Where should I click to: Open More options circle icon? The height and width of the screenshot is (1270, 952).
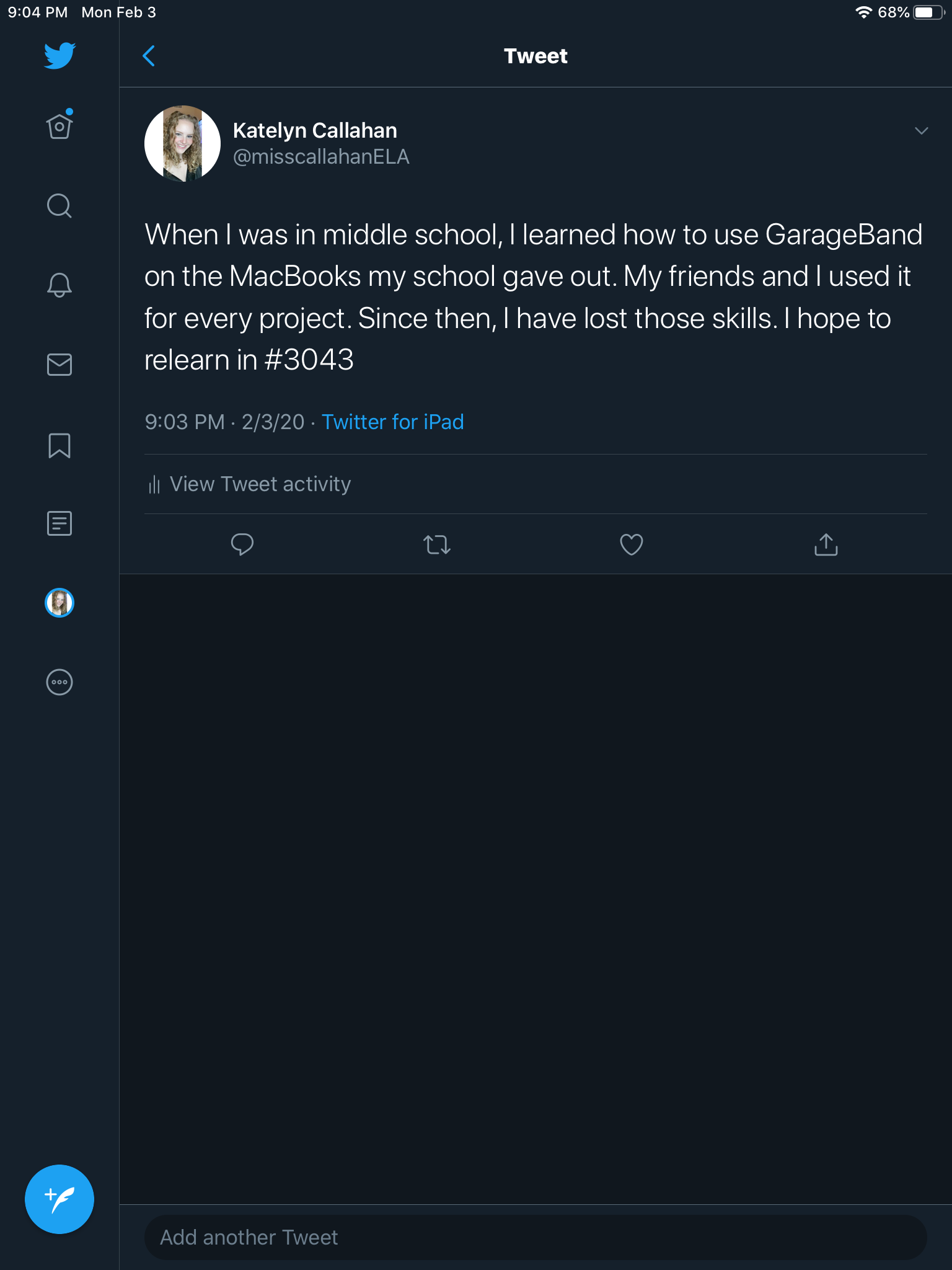pyautogui.click(x=59, y=682)
